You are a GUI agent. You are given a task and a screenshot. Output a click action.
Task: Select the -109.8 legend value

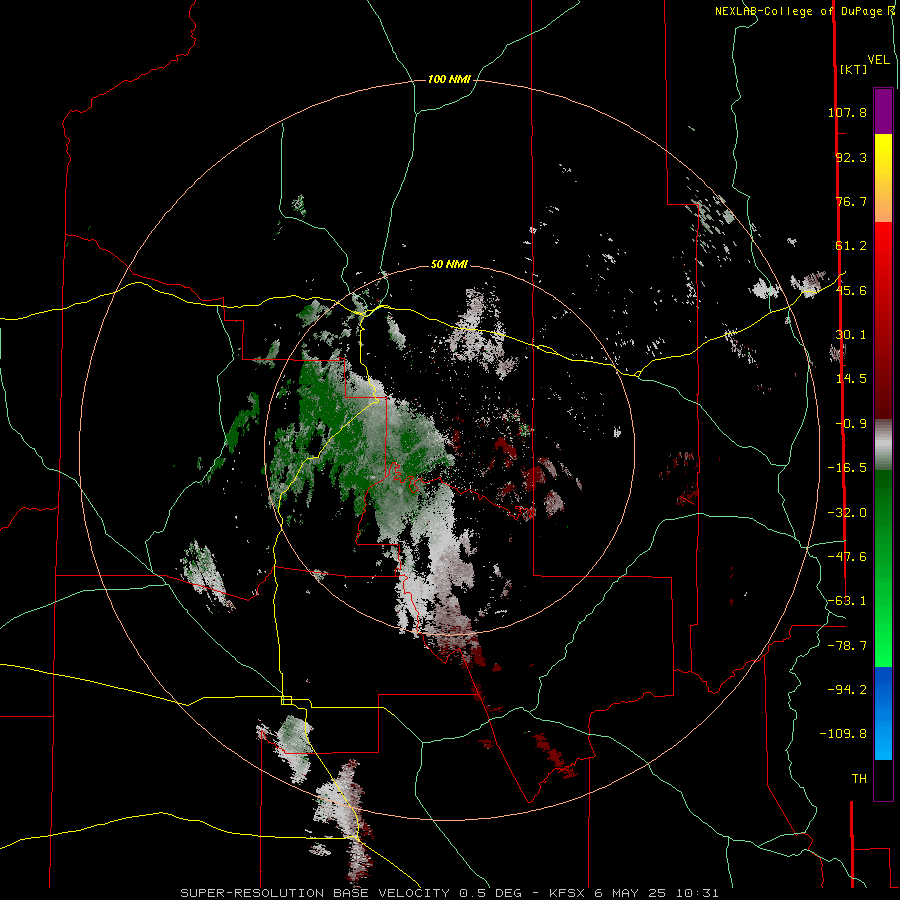click(843, 734)
